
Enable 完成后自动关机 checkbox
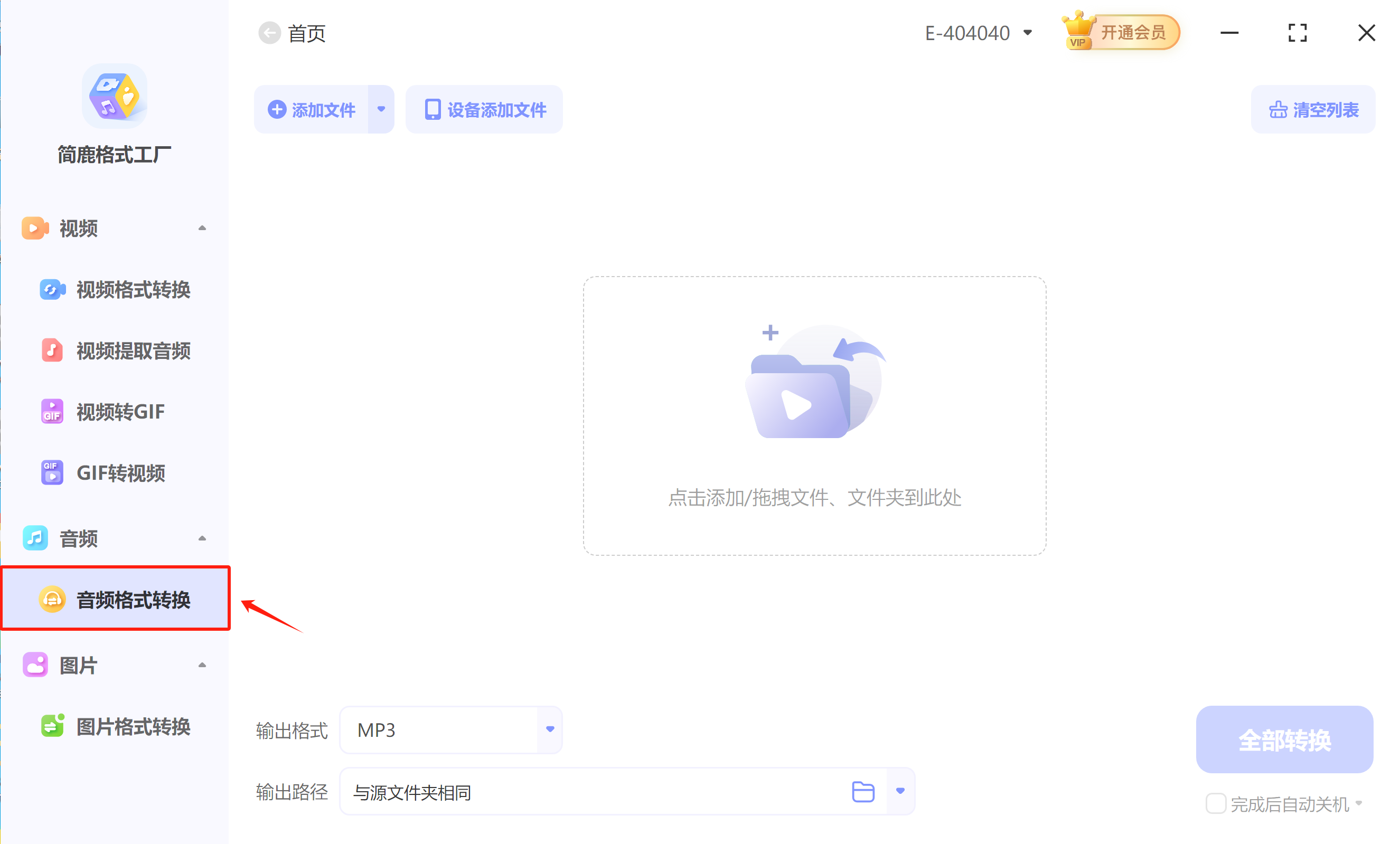click(1215, 803)
